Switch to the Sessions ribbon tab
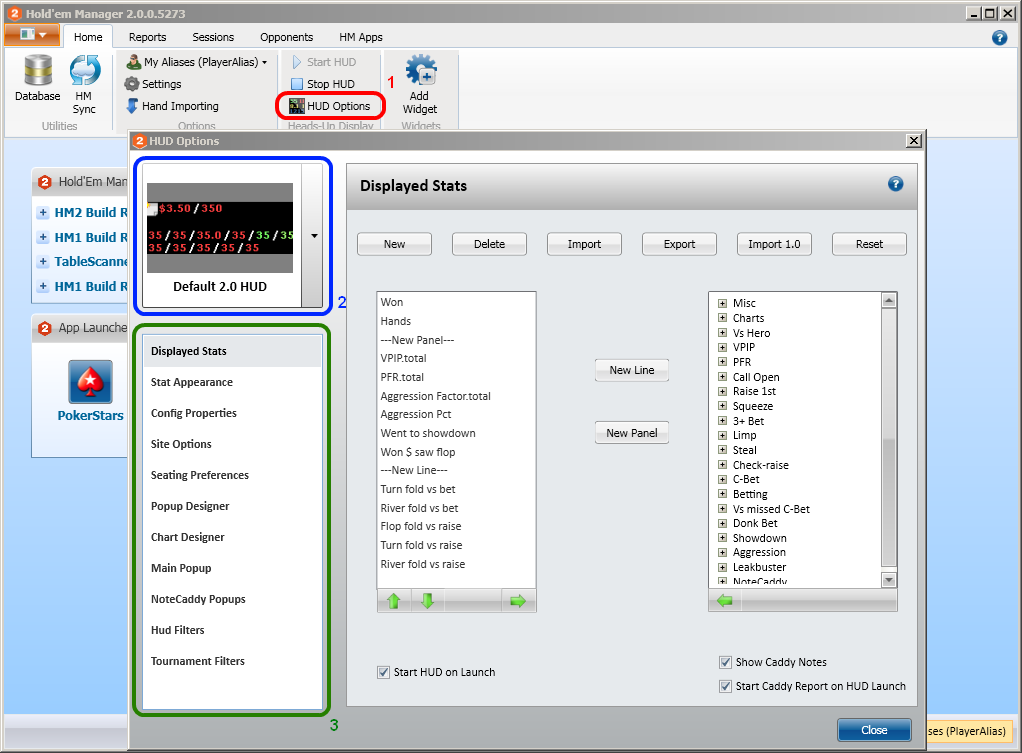 (213, 37)
